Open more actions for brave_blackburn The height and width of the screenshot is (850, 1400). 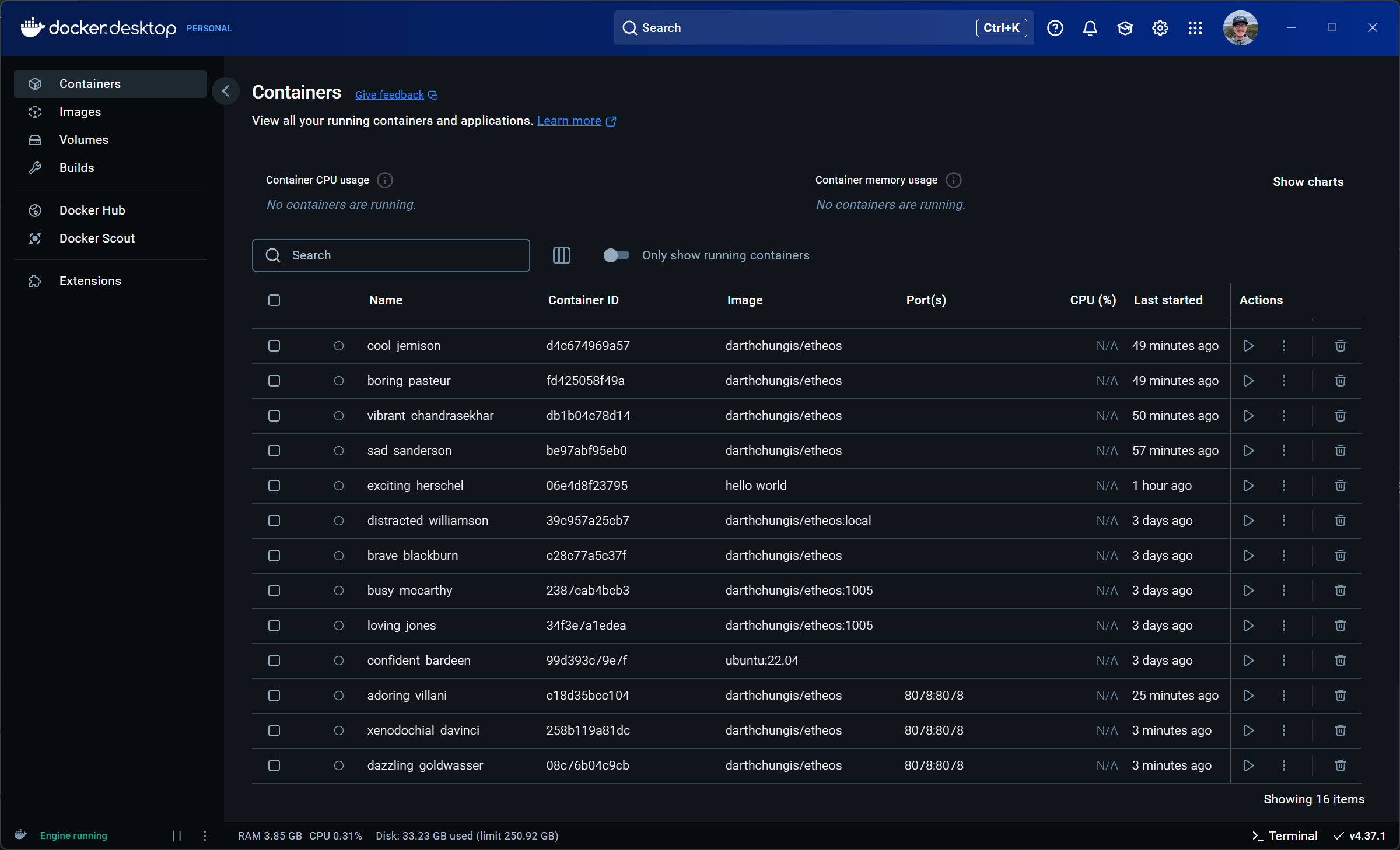pos(1283,556)
